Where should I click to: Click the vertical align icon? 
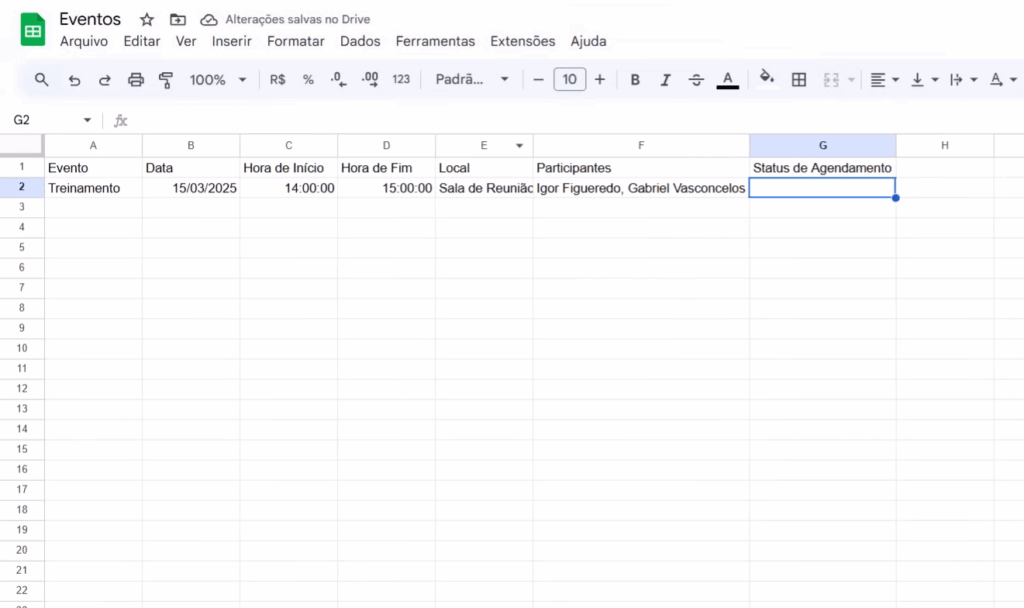[918, 80]
